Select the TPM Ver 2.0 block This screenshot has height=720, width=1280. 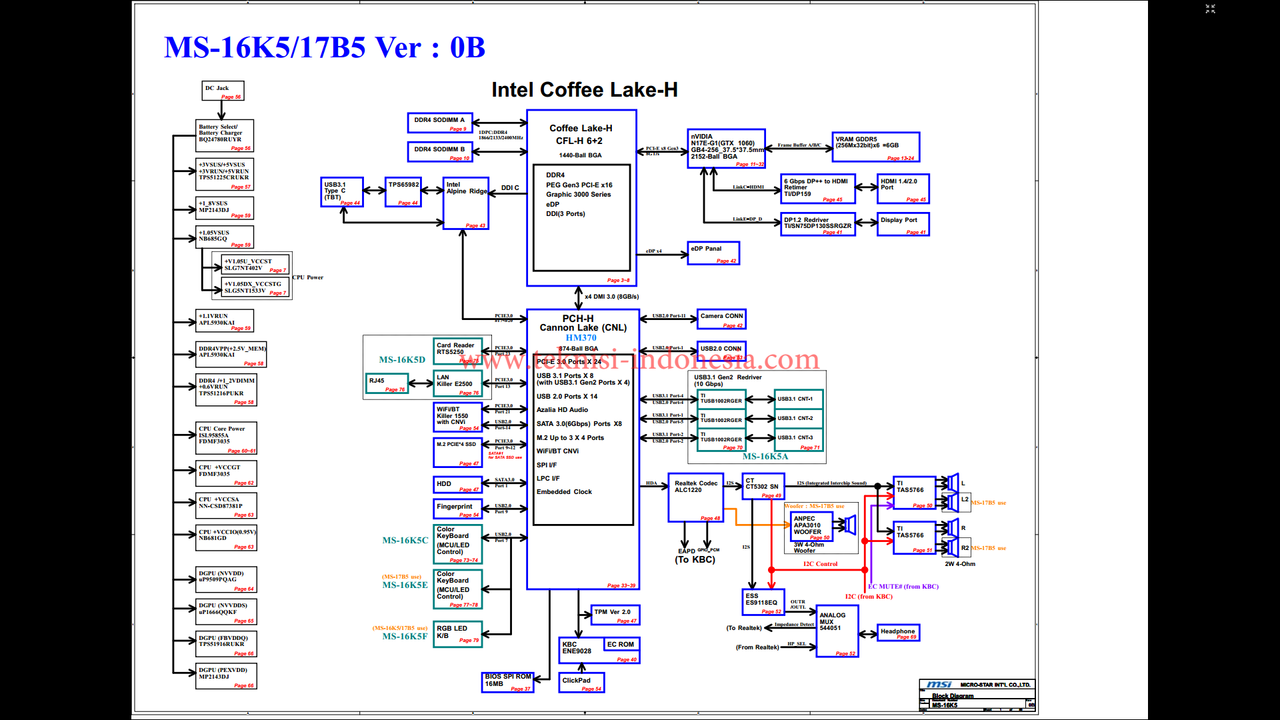[x=614, y=614]
